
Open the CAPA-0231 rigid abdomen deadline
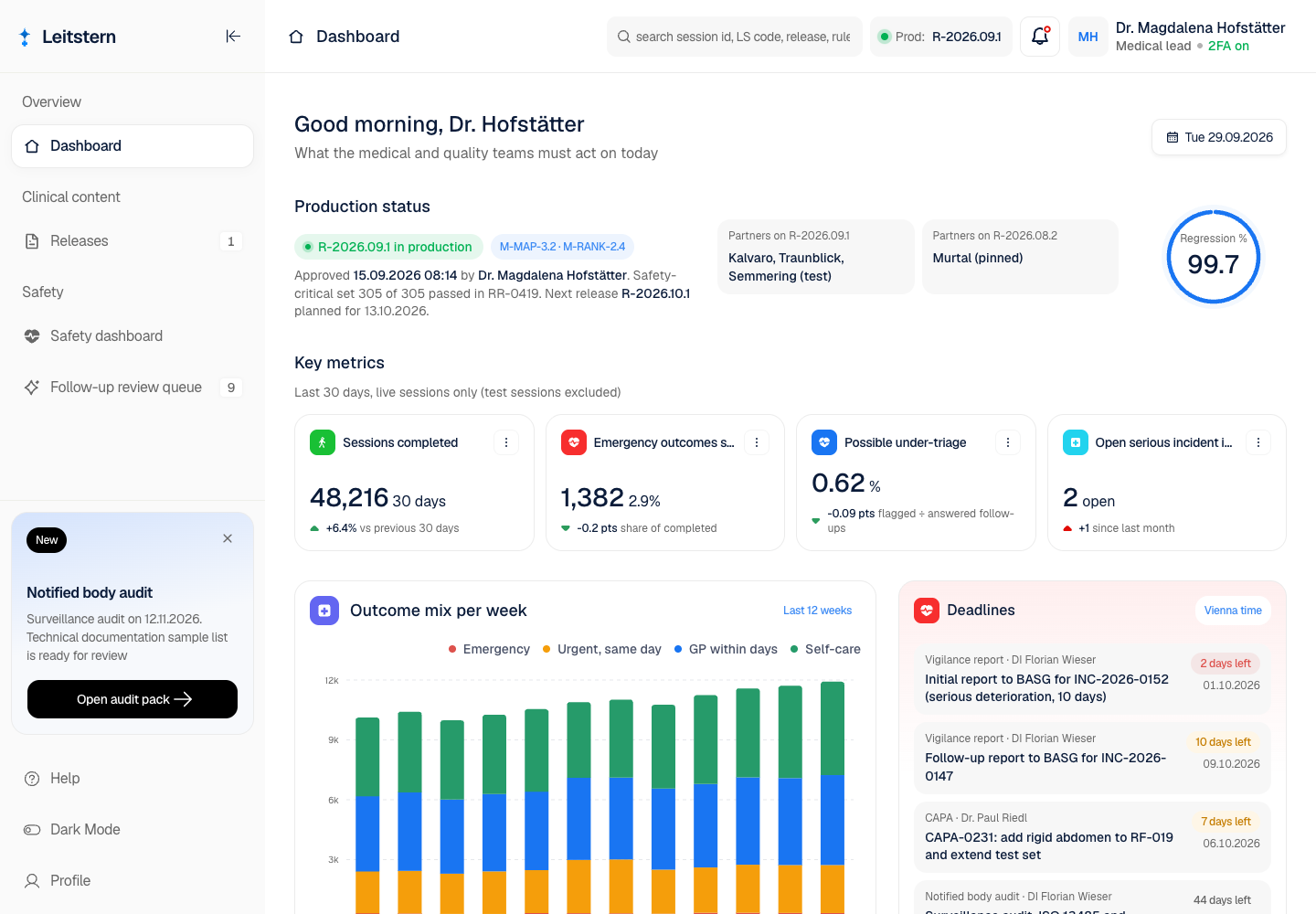click(1093, 837)
